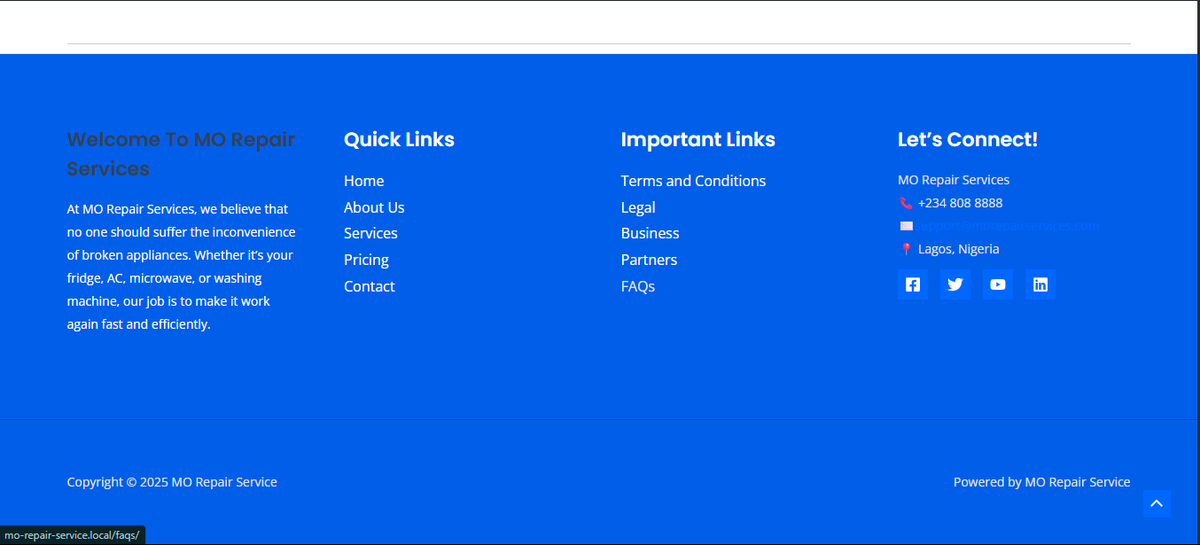Screen dimensions: 1200x545
Task: Open the About Us link
Action: click(x=374, y=207)
